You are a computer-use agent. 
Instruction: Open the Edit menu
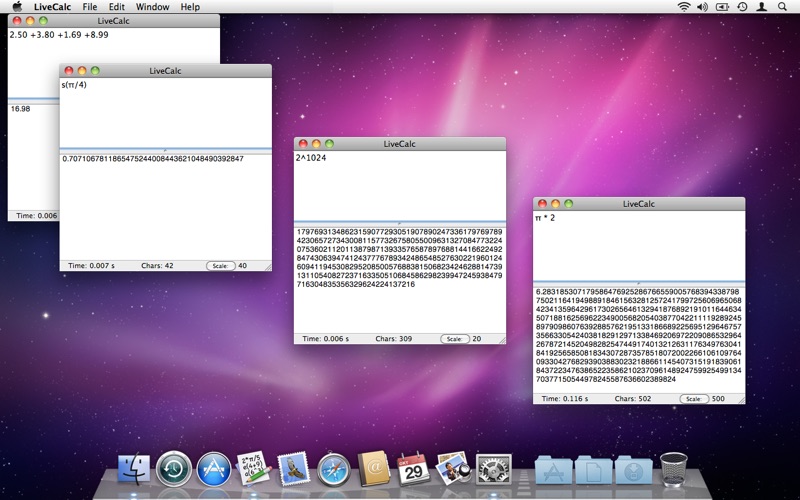[117, 7]
